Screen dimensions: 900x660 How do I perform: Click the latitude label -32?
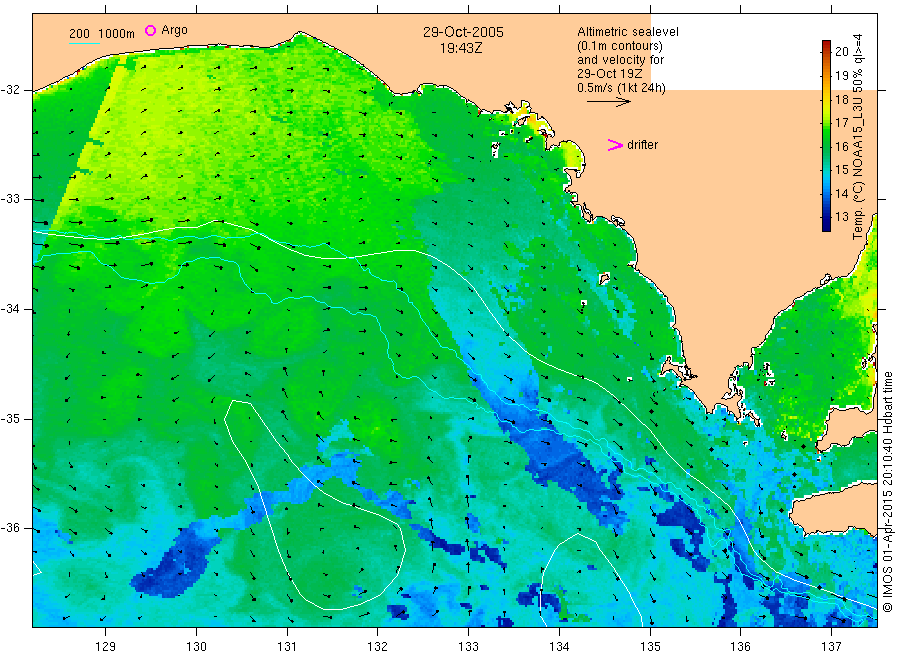[x=10, y=90]
